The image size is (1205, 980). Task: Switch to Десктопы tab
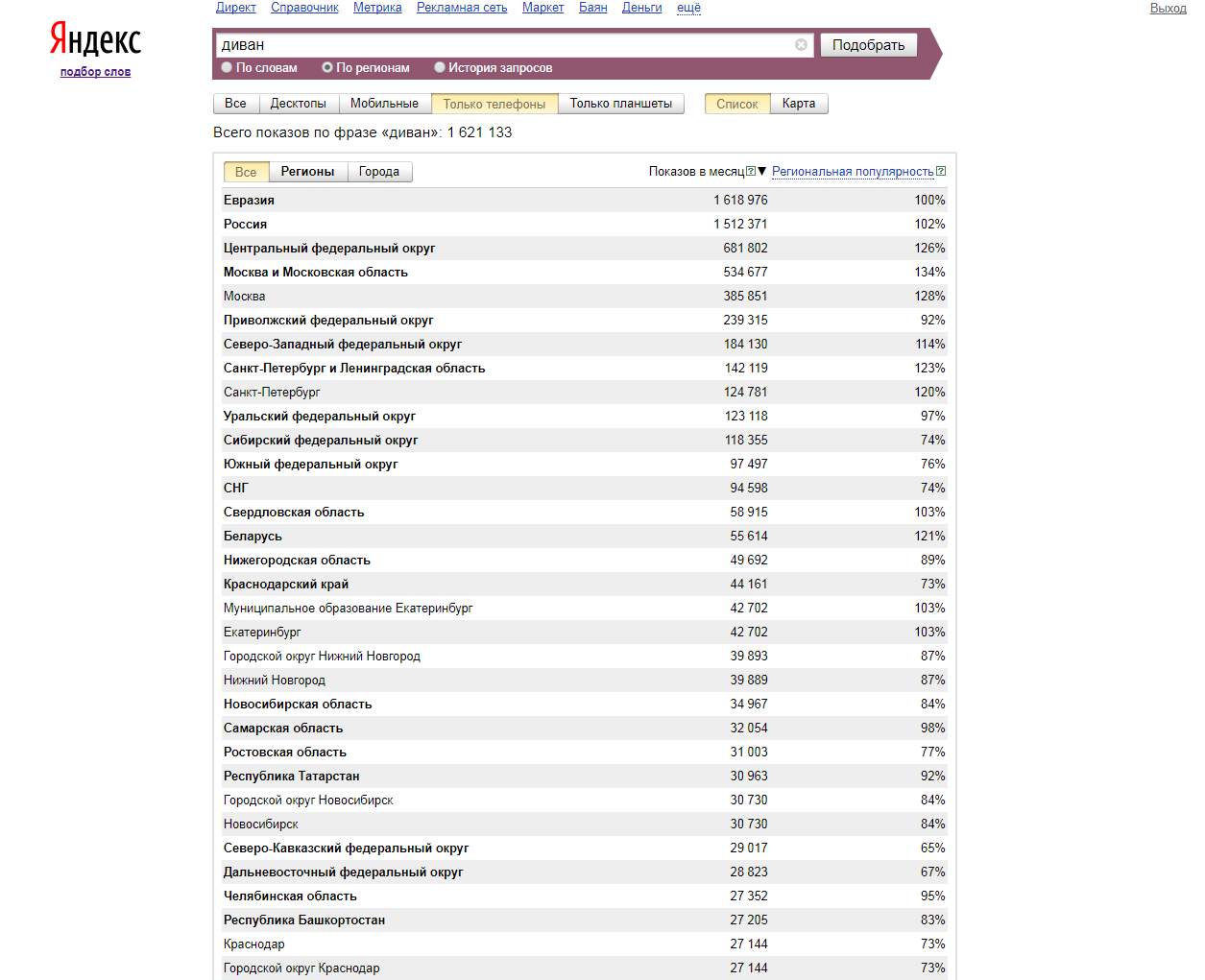pyautogui.click(x=299, y=104)
